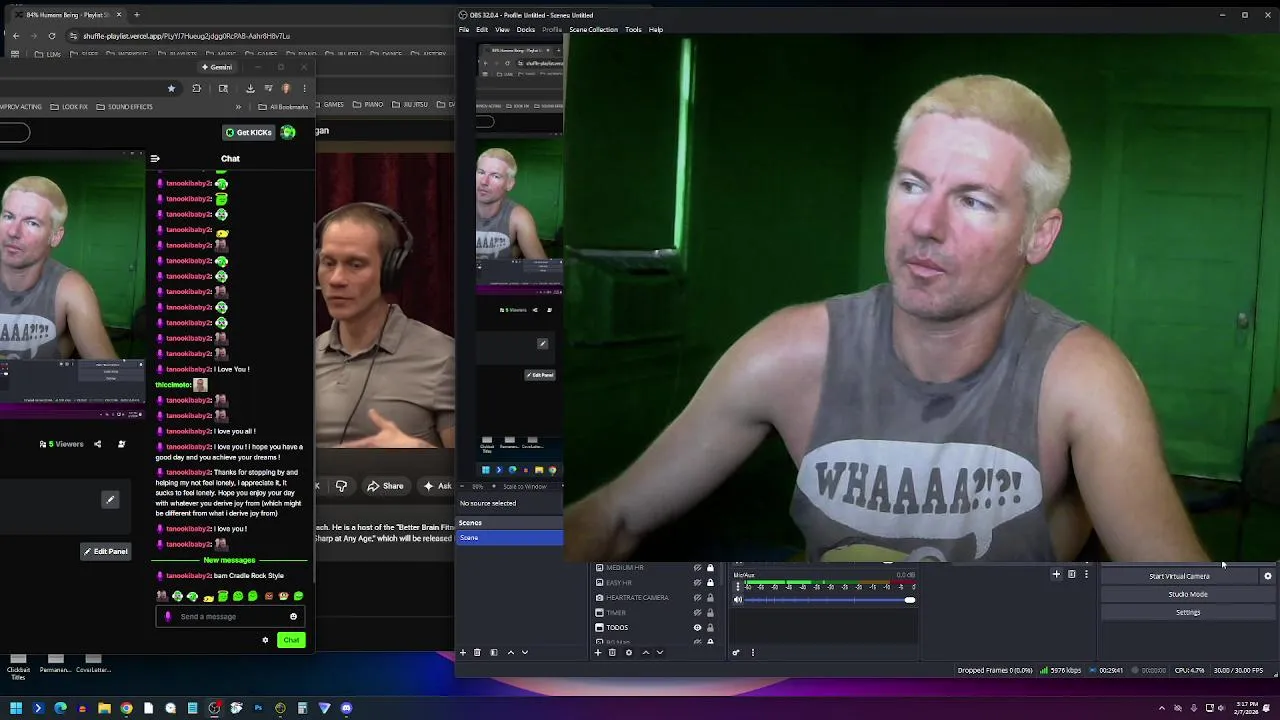Open Chrome downloads icon
The width and height of the screenshot is (1280, 720).
tap(250, 88)
